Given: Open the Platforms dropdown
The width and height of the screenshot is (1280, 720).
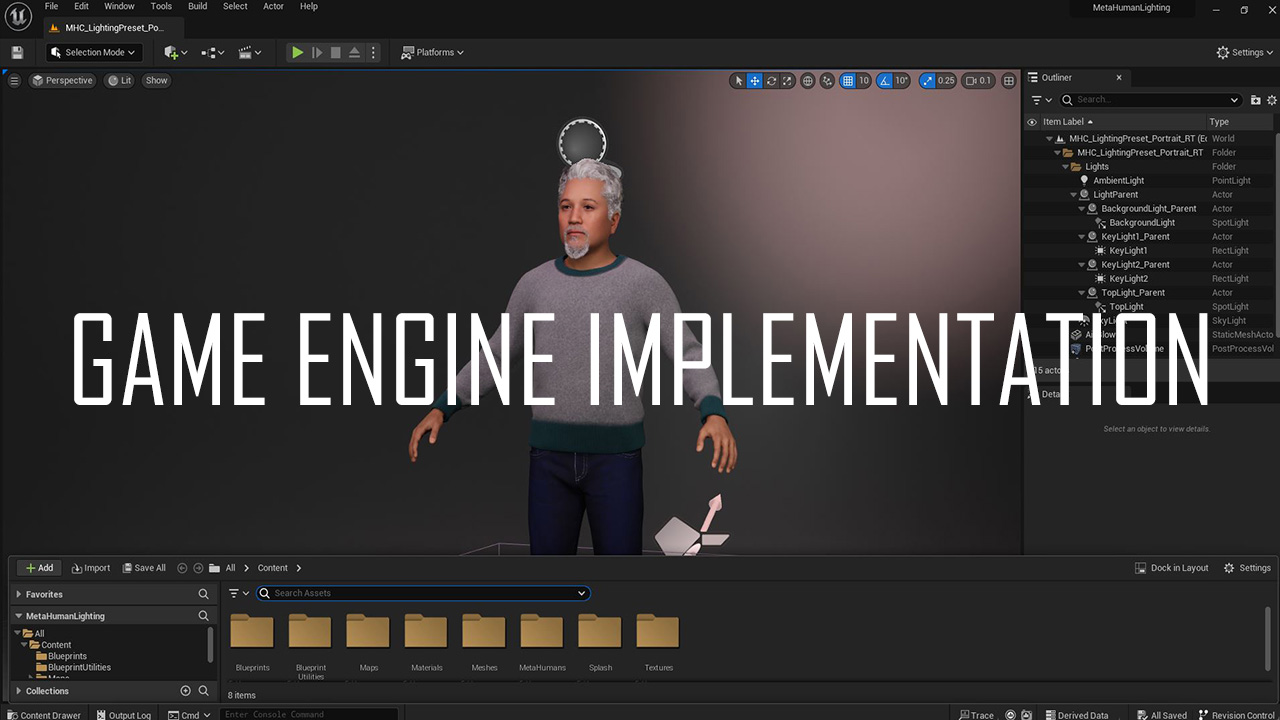Looking at the screenshot, I should (432, 52).
